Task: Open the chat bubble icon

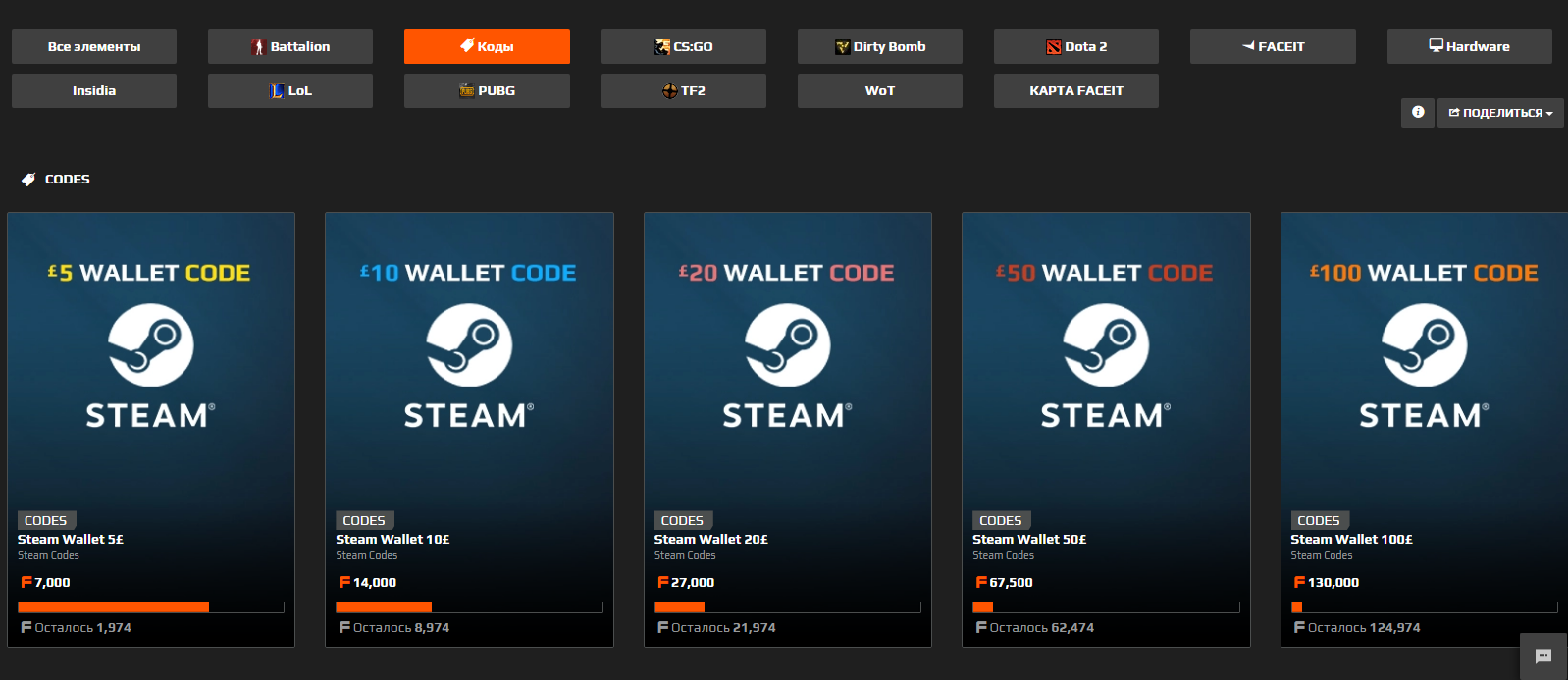Action: pyautogui.click(x=1543, y=656)
